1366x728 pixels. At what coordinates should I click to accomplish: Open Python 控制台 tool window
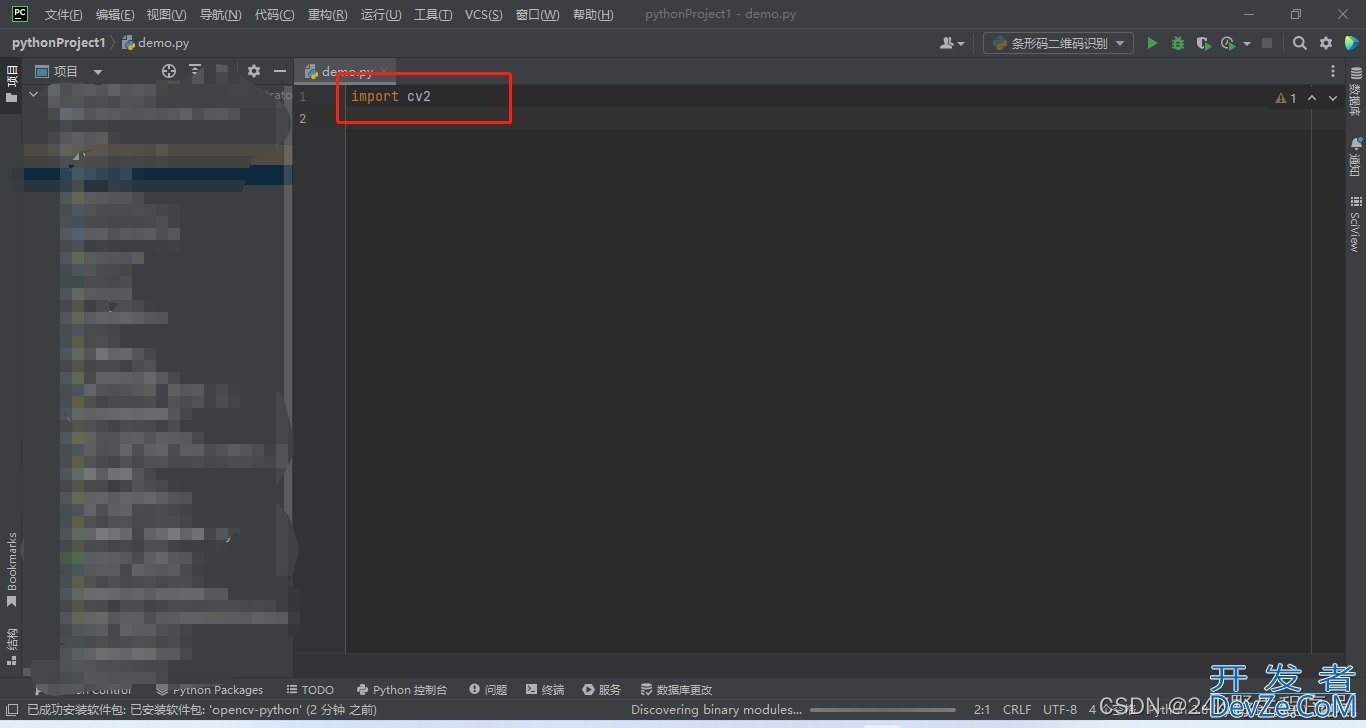click(x=402, y=690)
